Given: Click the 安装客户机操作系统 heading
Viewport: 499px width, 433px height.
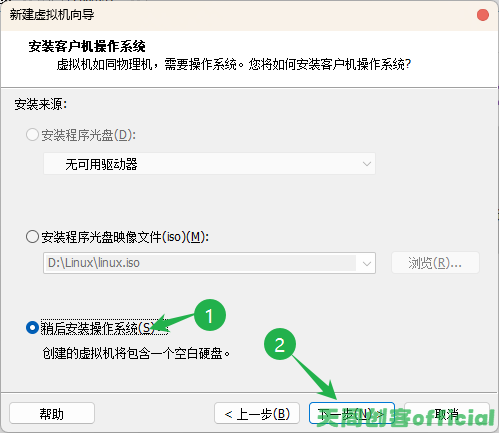Looking at the screenshot, I should coord(87,46).
